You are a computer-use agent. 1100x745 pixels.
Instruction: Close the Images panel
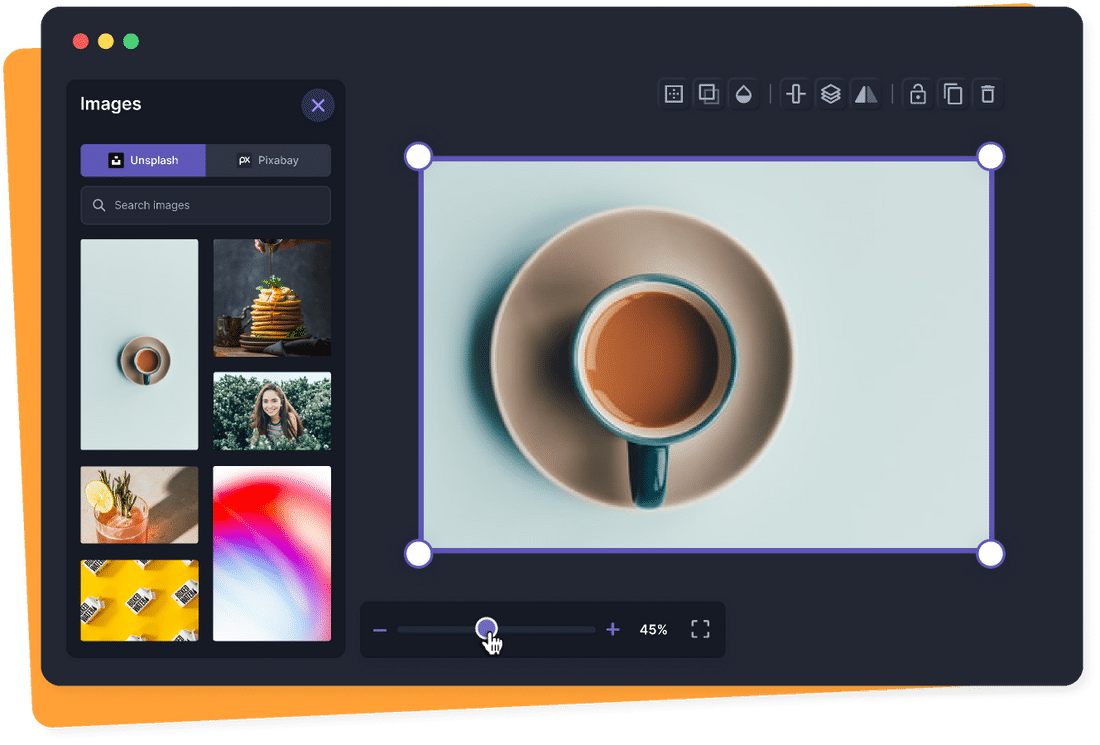tap(318, 105)
